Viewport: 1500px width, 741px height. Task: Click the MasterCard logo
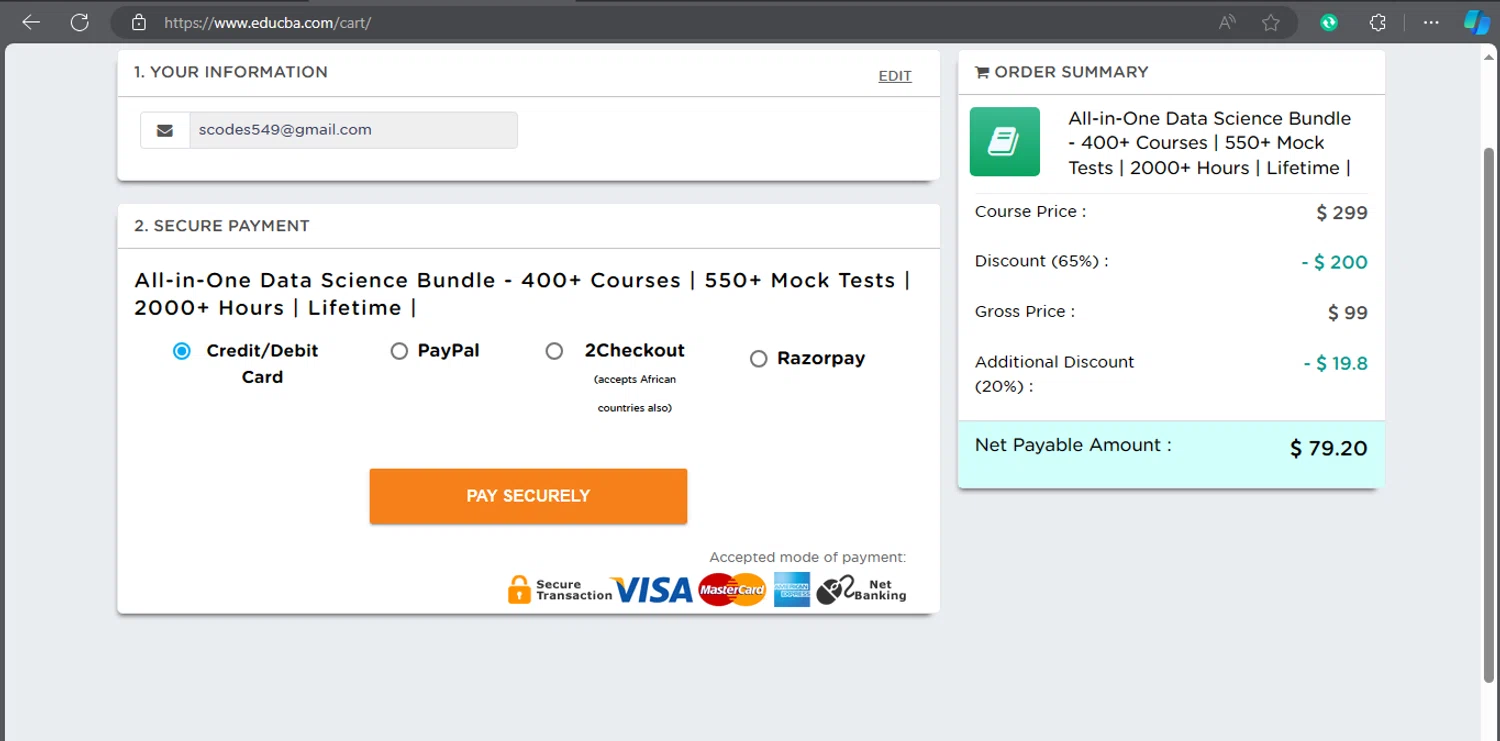pos(732,590)
